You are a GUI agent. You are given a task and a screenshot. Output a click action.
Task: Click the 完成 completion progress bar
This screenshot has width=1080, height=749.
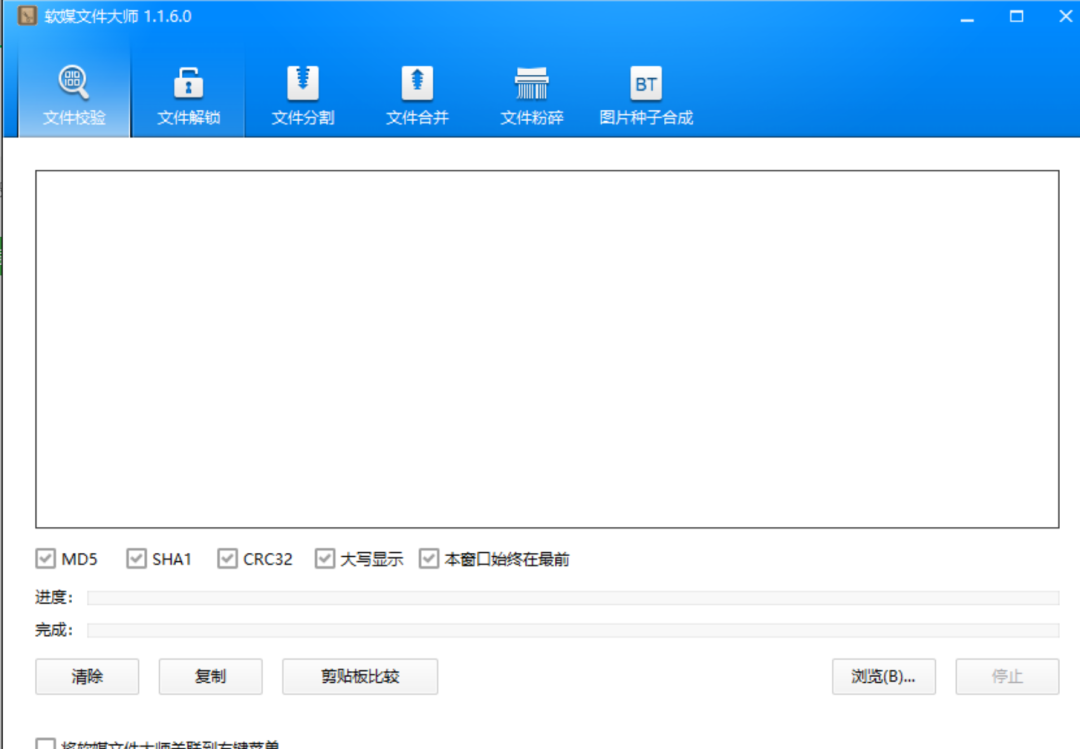coord(573,630)
